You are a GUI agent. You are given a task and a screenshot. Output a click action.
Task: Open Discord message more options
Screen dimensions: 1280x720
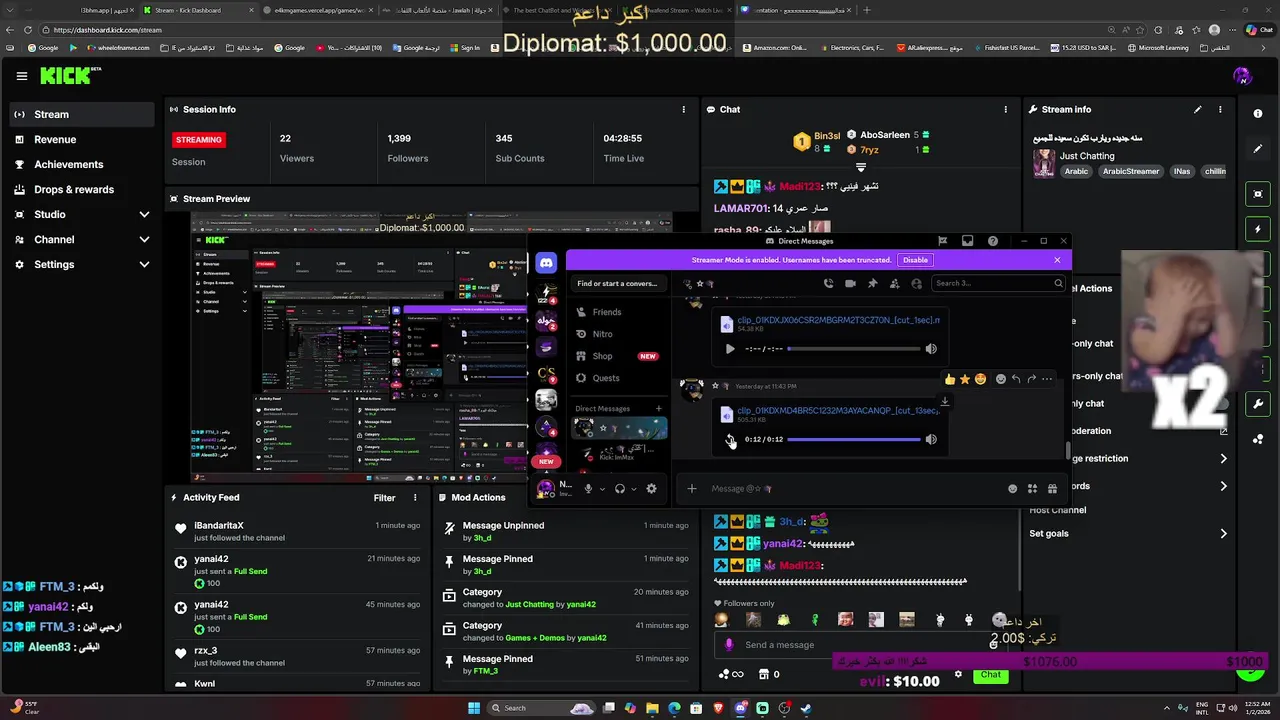click(1047, 379)
